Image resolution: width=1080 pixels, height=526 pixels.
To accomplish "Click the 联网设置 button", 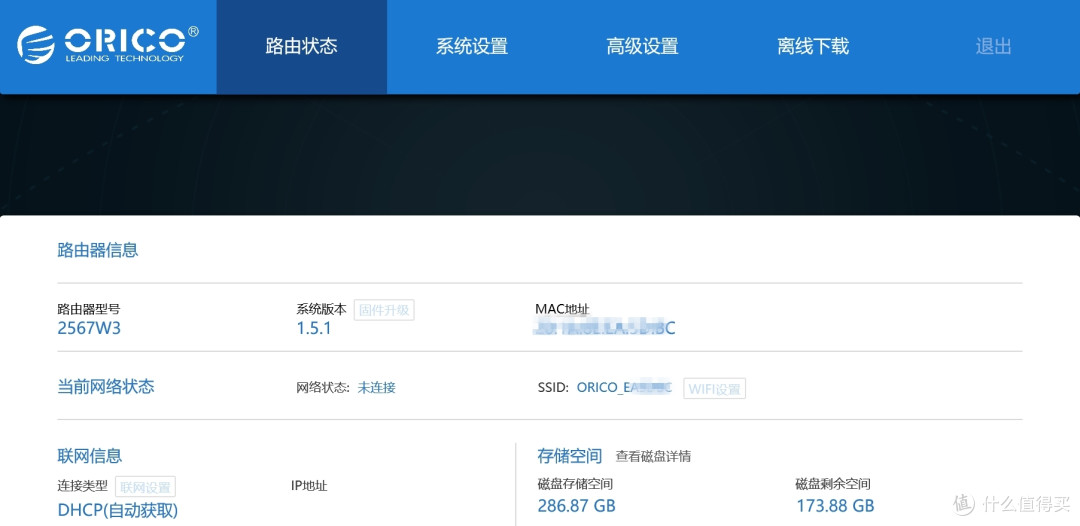I will pyautogui.click(x=145, y=487).
